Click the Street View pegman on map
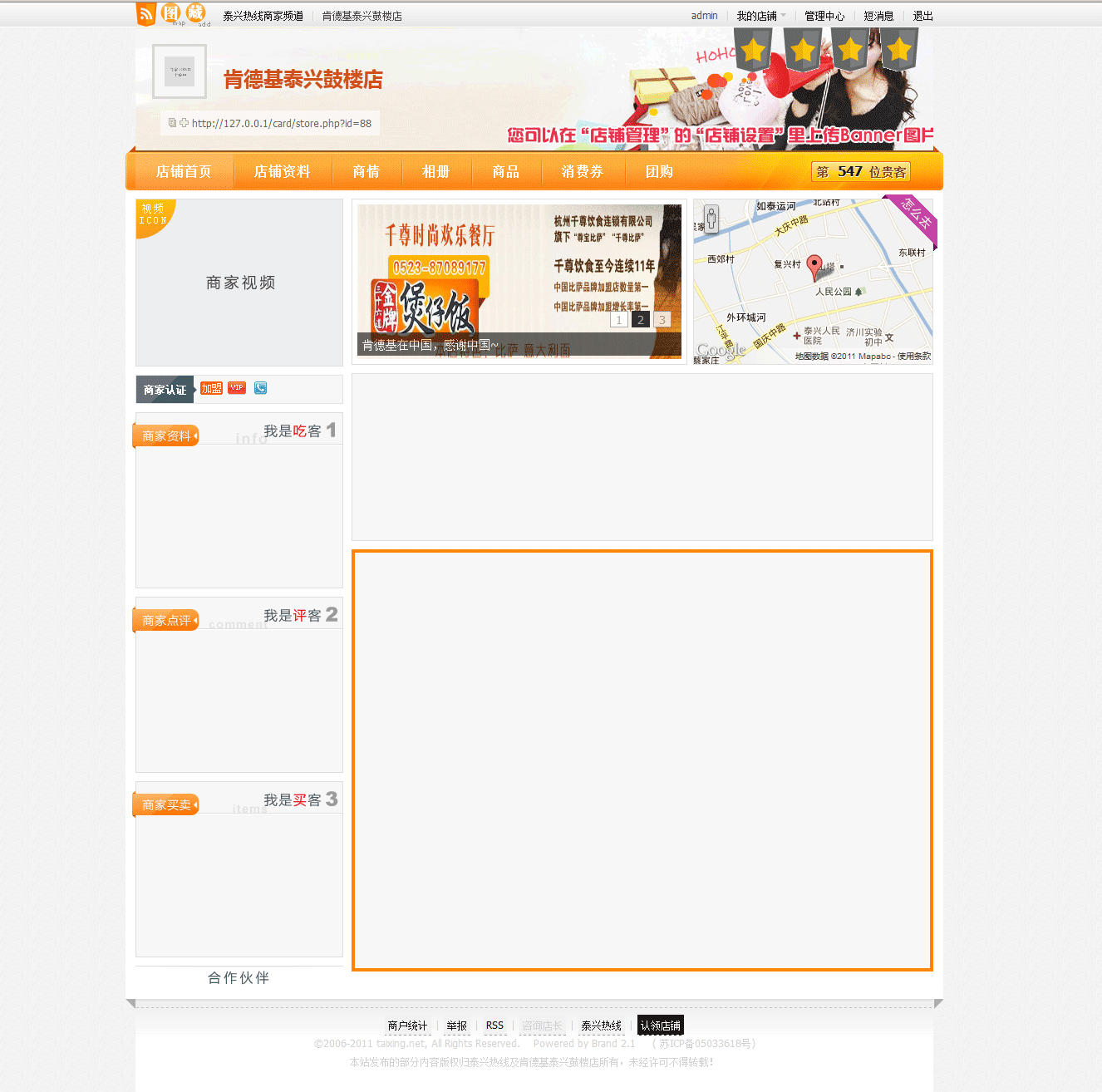This screenshot has width=1102, height=1092. [711, 218]
